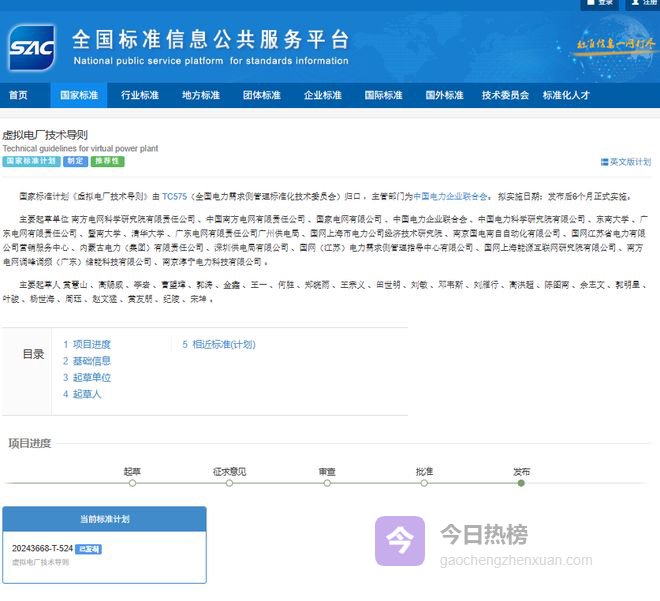Open plan 20243668-T-524 card entry
The width and height of the screenshot is (660, 601).
coord(42,549)
